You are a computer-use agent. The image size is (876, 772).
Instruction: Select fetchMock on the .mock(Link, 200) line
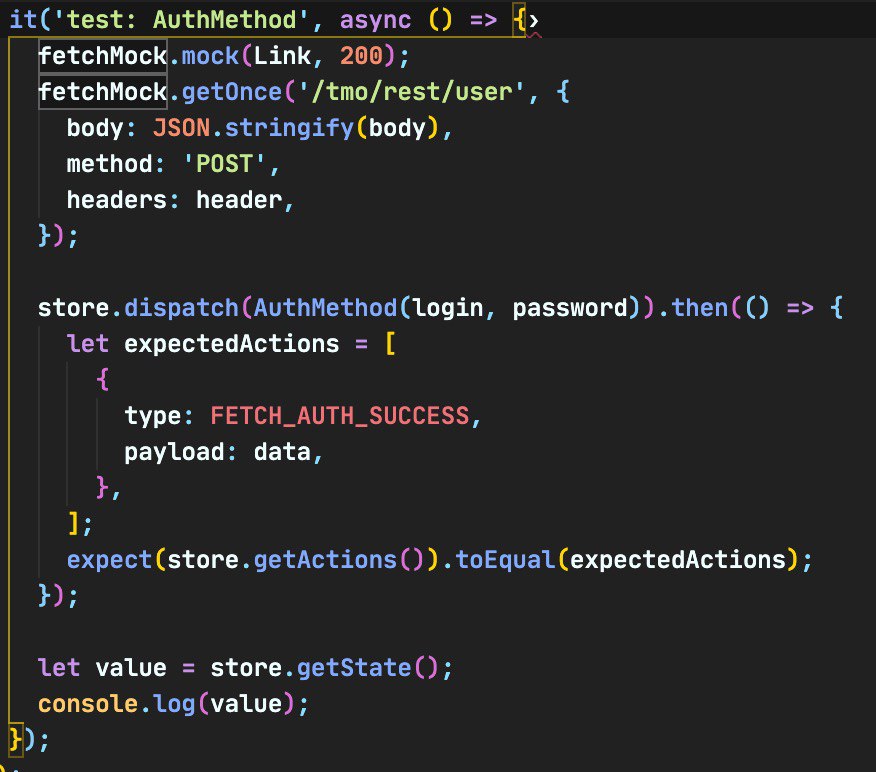tap(103, 56)
